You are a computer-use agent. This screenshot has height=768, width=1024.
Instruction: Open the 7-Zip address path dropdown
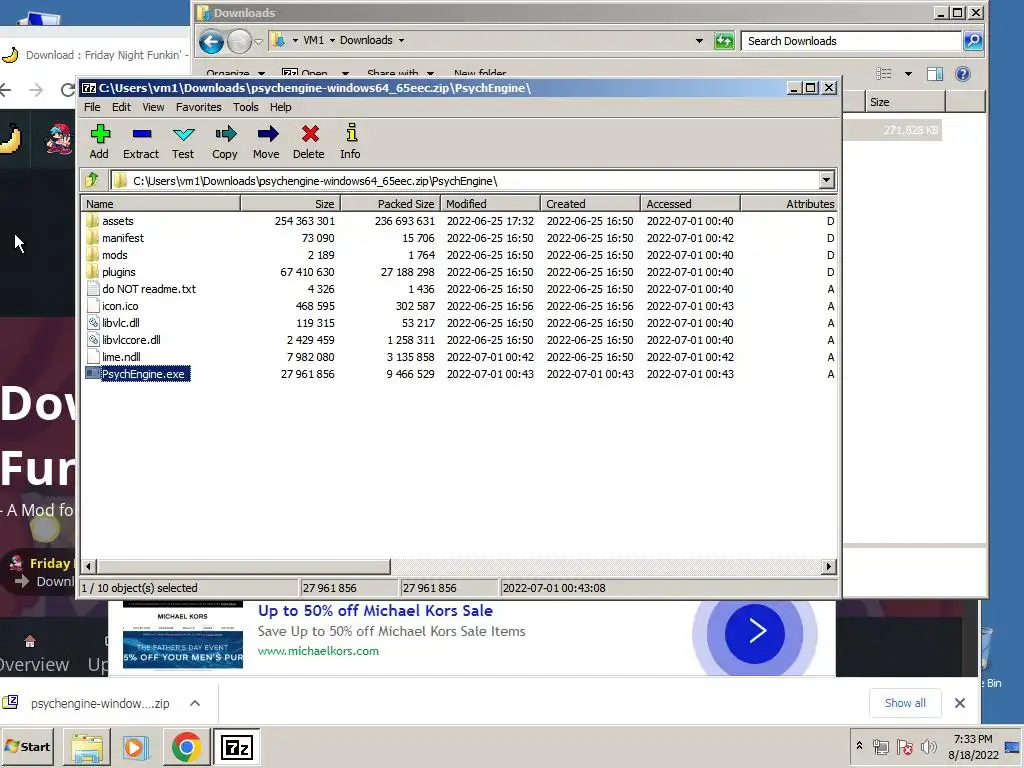826,180
